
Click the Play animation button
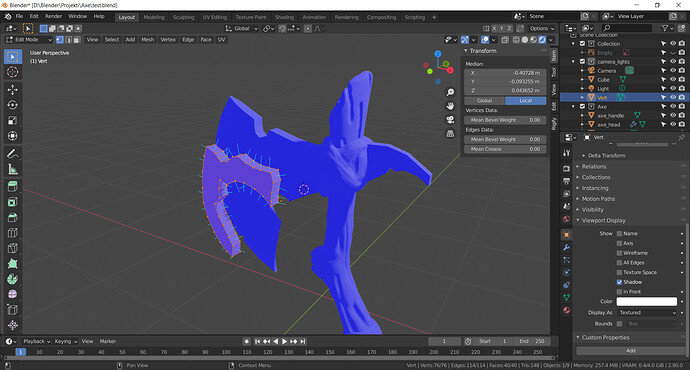284,341
